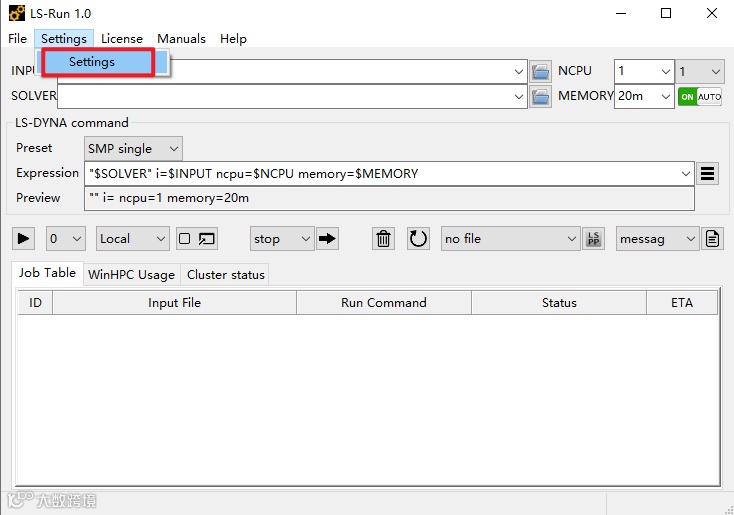
Task: Click the LS-Run gear app icon
Action: pos(17,13)
